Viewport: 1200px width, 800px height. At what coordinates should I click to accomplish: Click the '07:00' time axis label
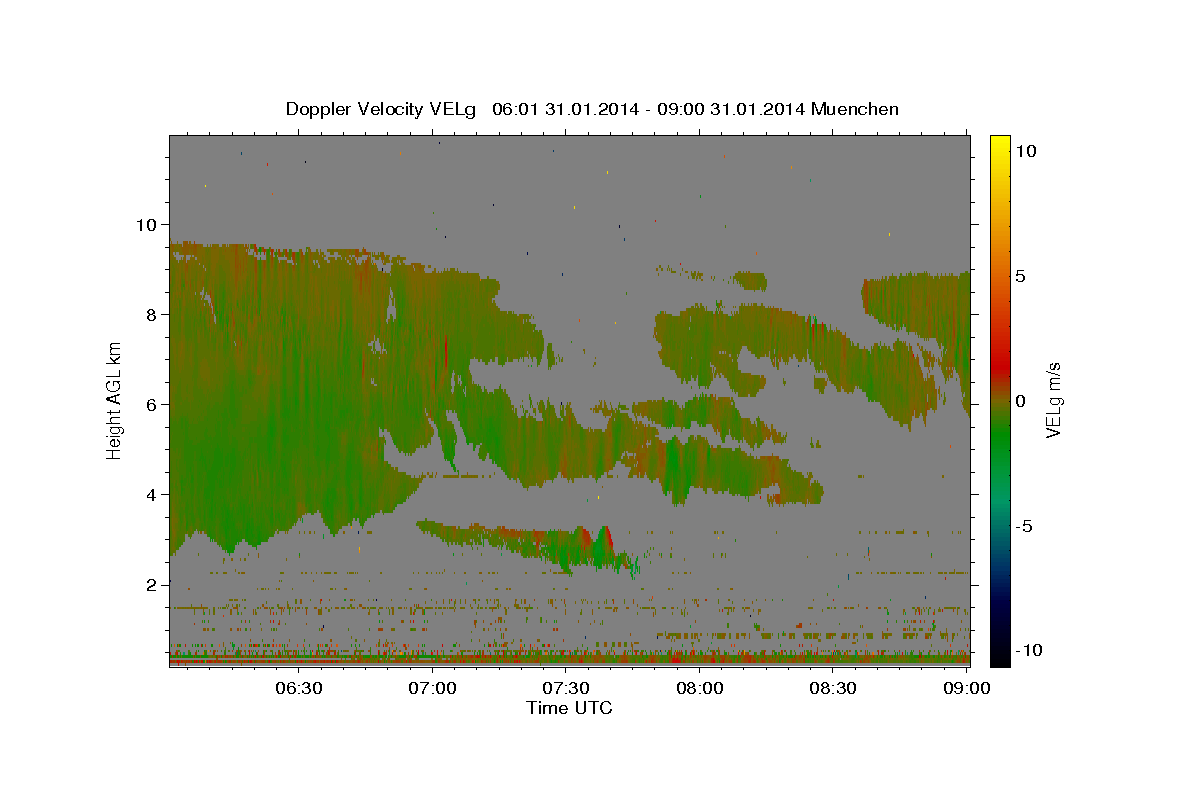coord(433,688)
